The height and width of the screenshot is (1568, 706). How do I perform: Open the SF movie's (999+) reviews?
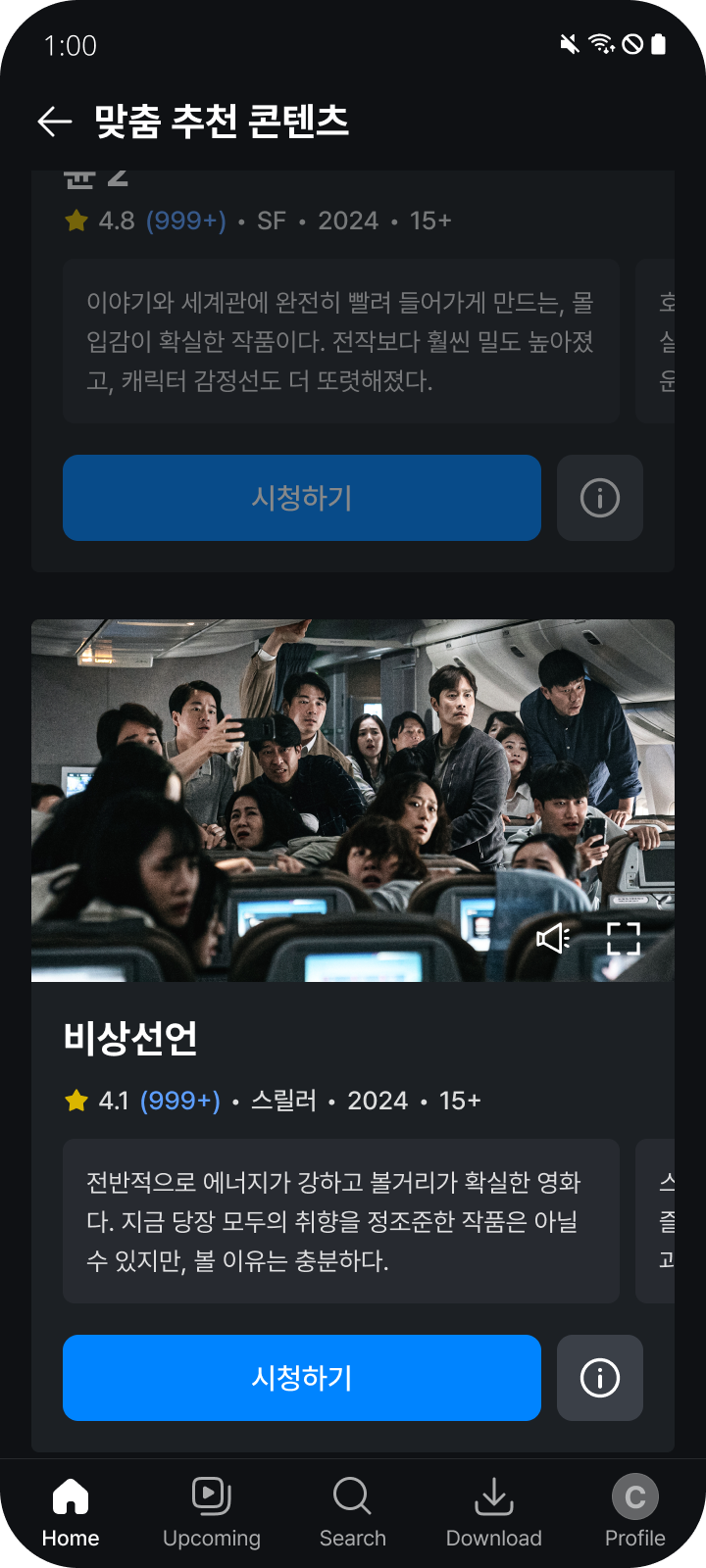tap(186, 220)
